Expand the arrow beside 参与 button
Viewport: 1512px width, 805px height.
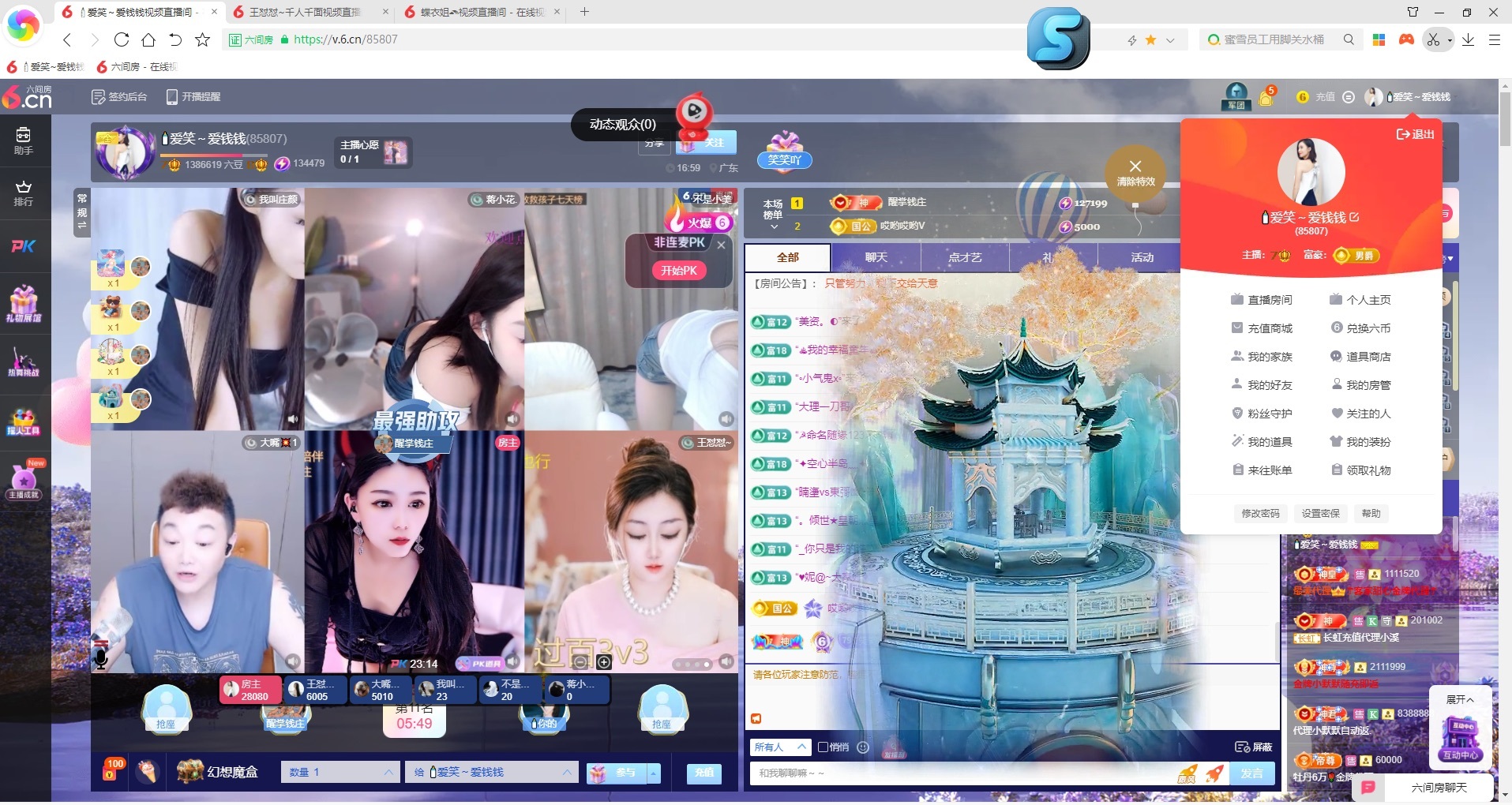pyautogui.click(x=654, y=773)
